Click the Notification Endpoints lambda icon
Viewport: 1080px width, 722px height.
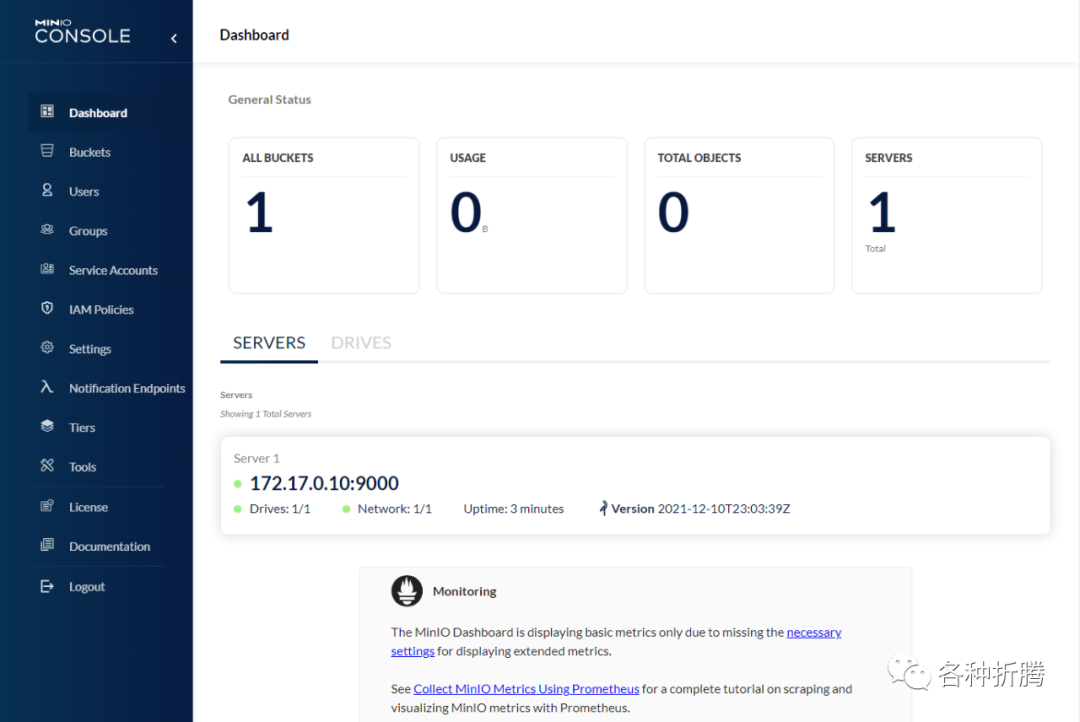47,386
